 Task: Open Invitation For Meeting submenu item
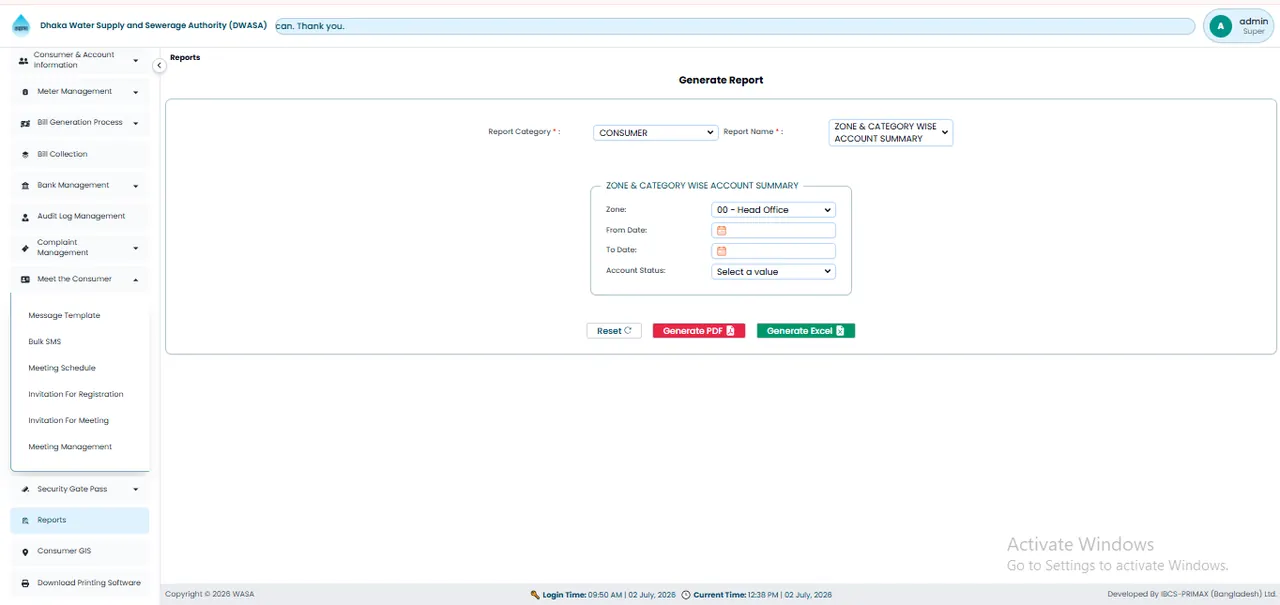[x=69, y=421]
